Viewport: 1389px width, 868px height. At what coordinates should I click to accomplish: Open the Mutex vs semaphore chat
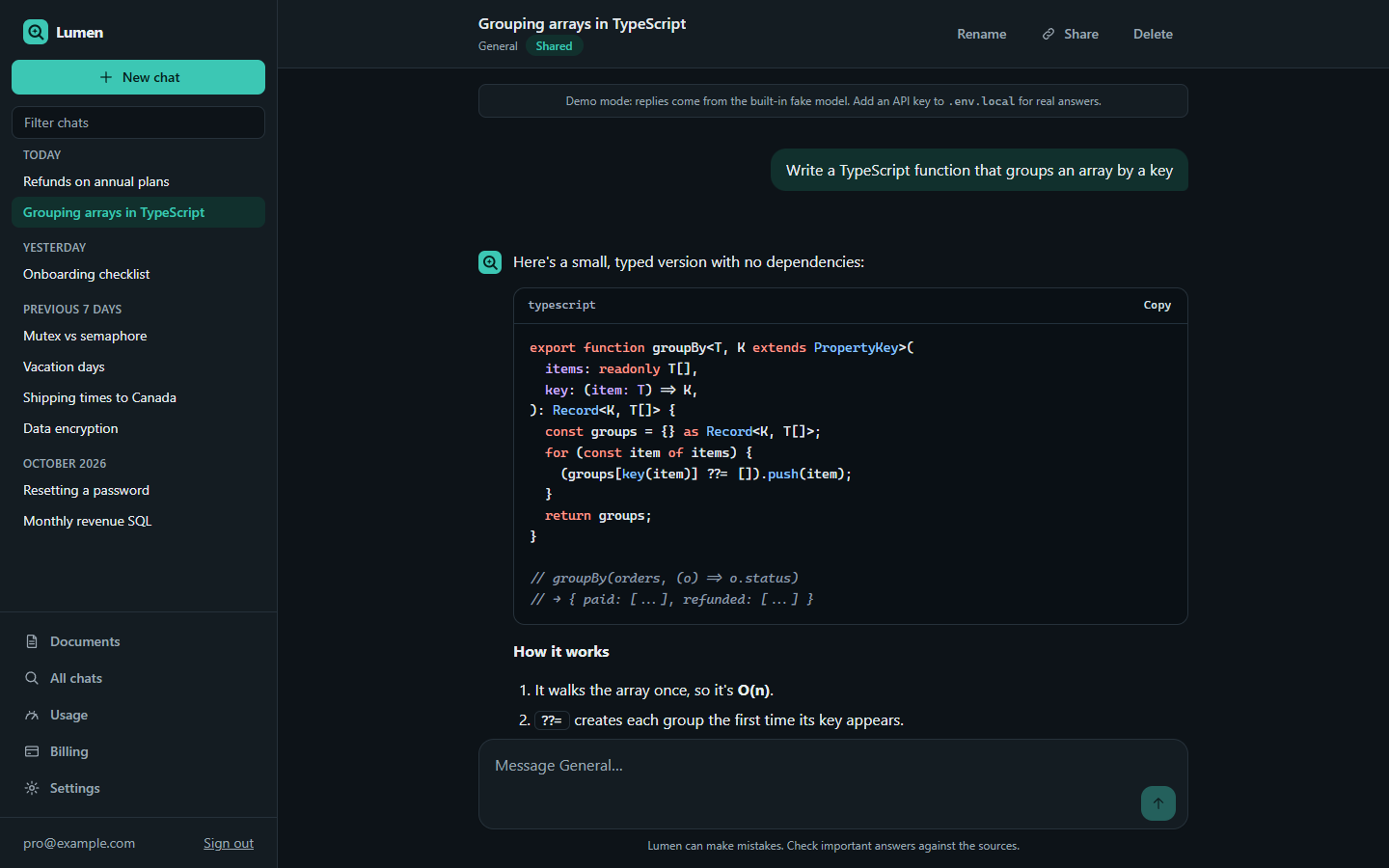pos(138,336)
